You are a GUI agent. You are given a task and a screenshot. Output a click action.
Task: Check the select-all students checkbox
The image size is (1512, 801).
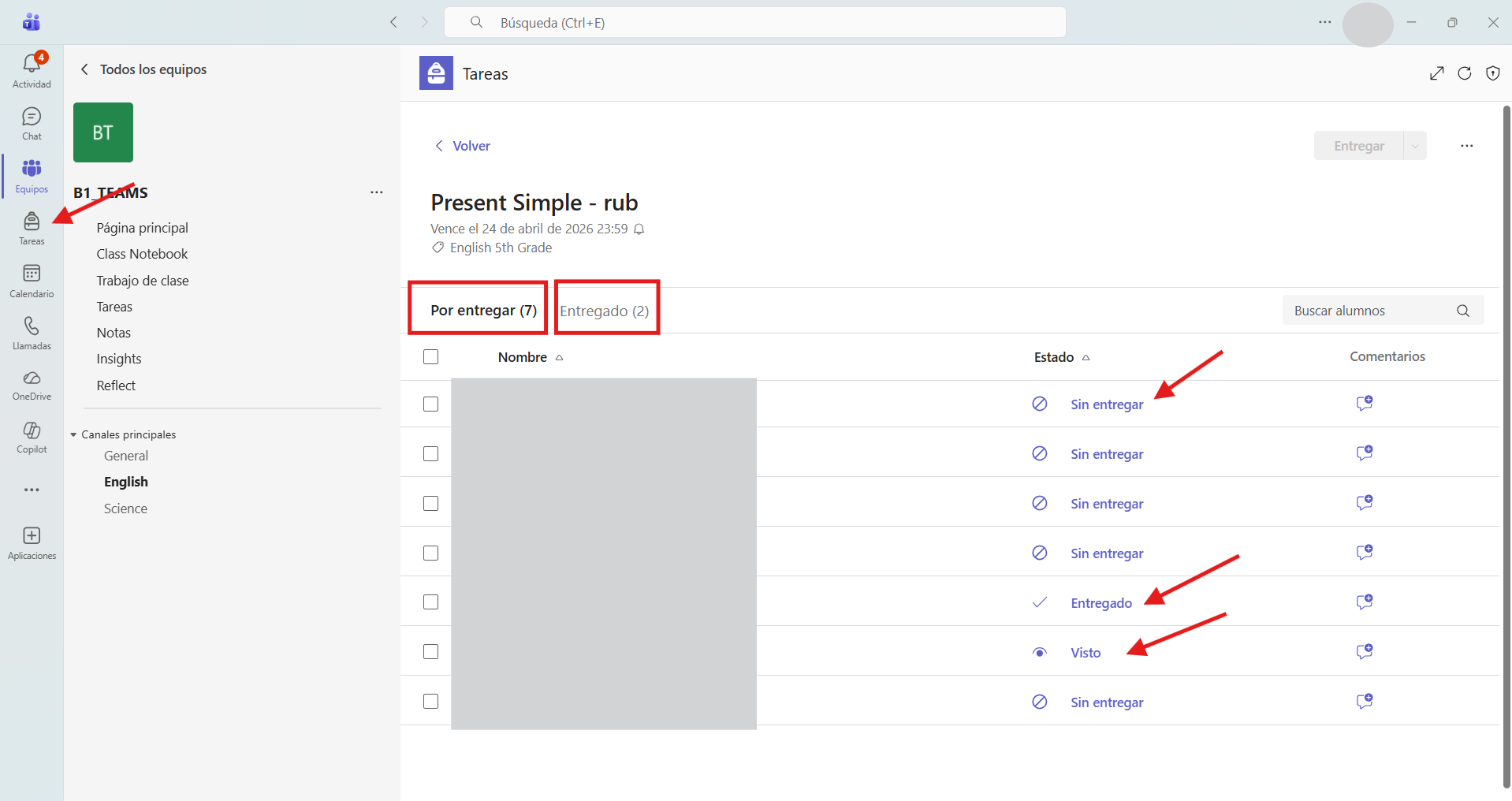click(430, 357)
